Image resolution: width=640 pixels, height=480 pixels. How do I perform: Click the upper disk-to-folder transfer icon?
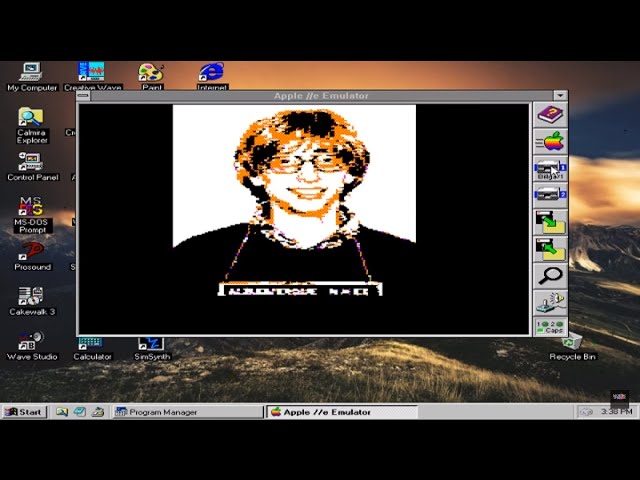[550, 222]
